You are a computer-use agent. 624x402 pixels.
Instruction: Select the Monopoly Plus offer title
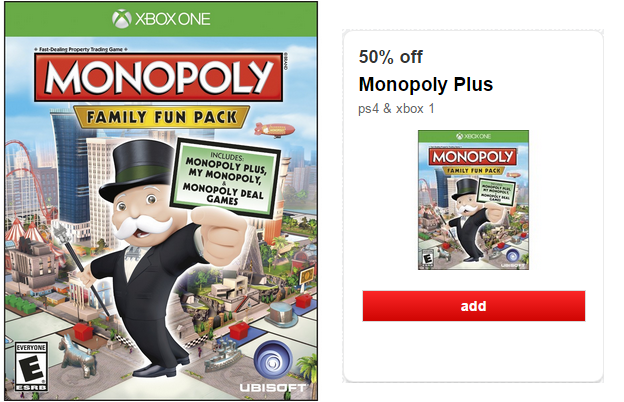tap(426, 84)
